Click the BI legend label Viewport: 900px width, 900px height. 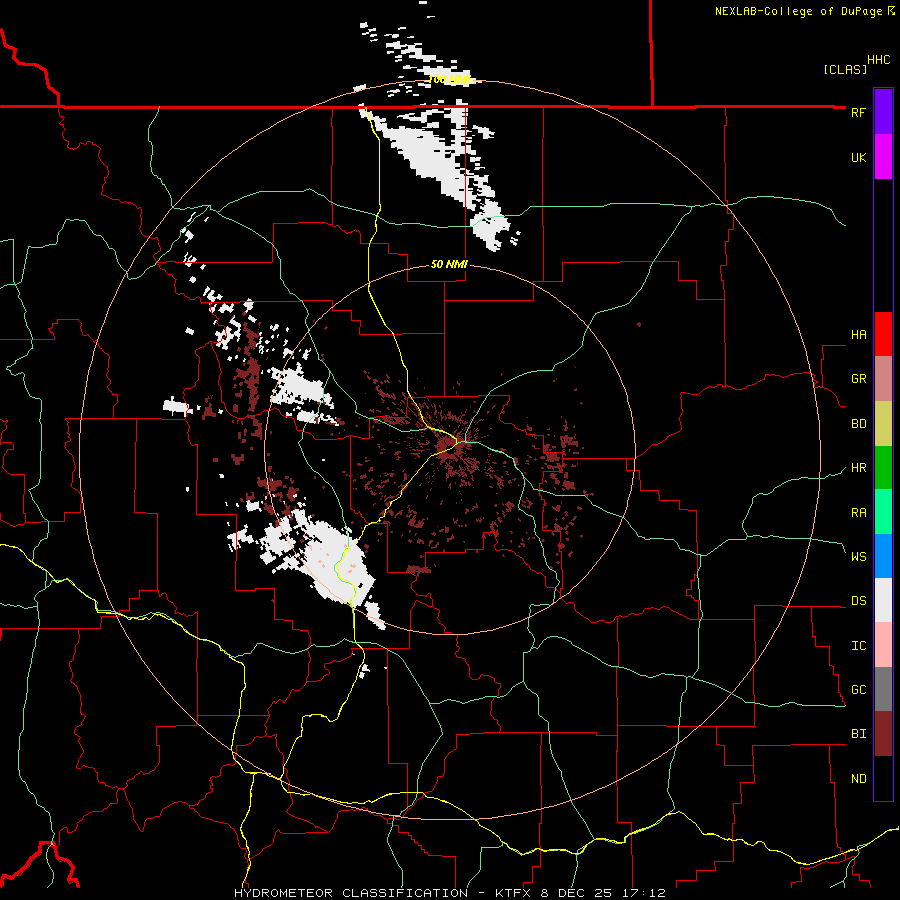pos(859,734)
